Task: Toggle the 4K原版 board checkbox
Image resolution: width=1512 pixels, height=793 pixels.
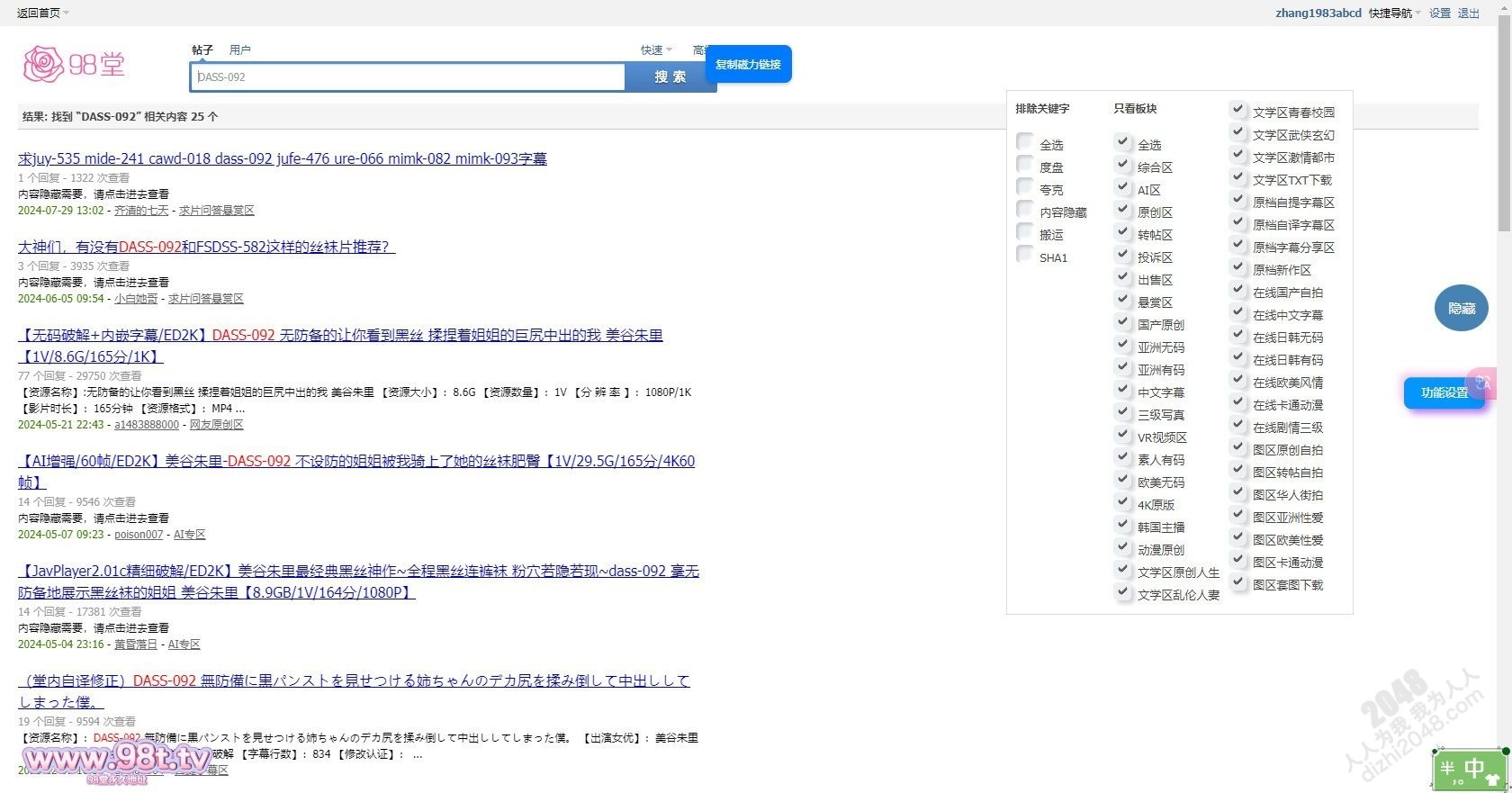Action: [x=1122, y=502]
